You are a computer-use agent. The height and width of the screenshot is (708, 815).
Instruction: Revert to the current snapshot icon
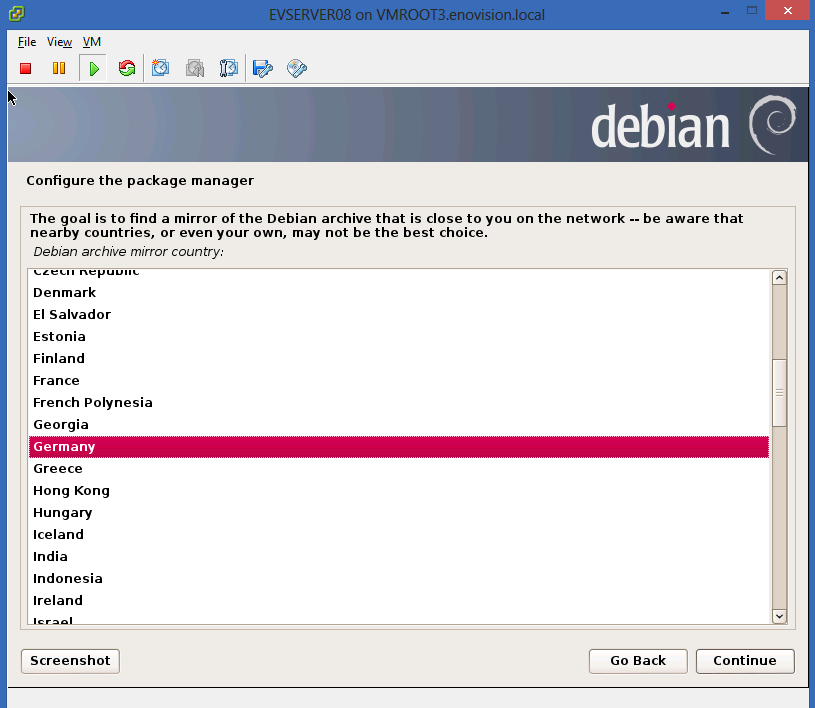195,68
